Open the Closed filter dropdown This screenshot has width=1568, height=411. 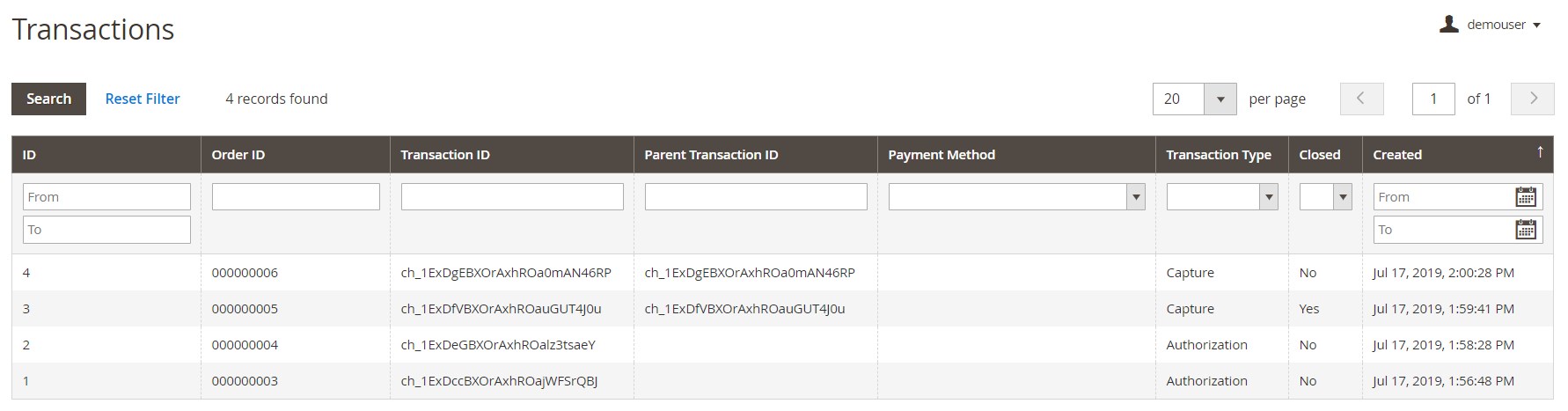[1325, 197]
